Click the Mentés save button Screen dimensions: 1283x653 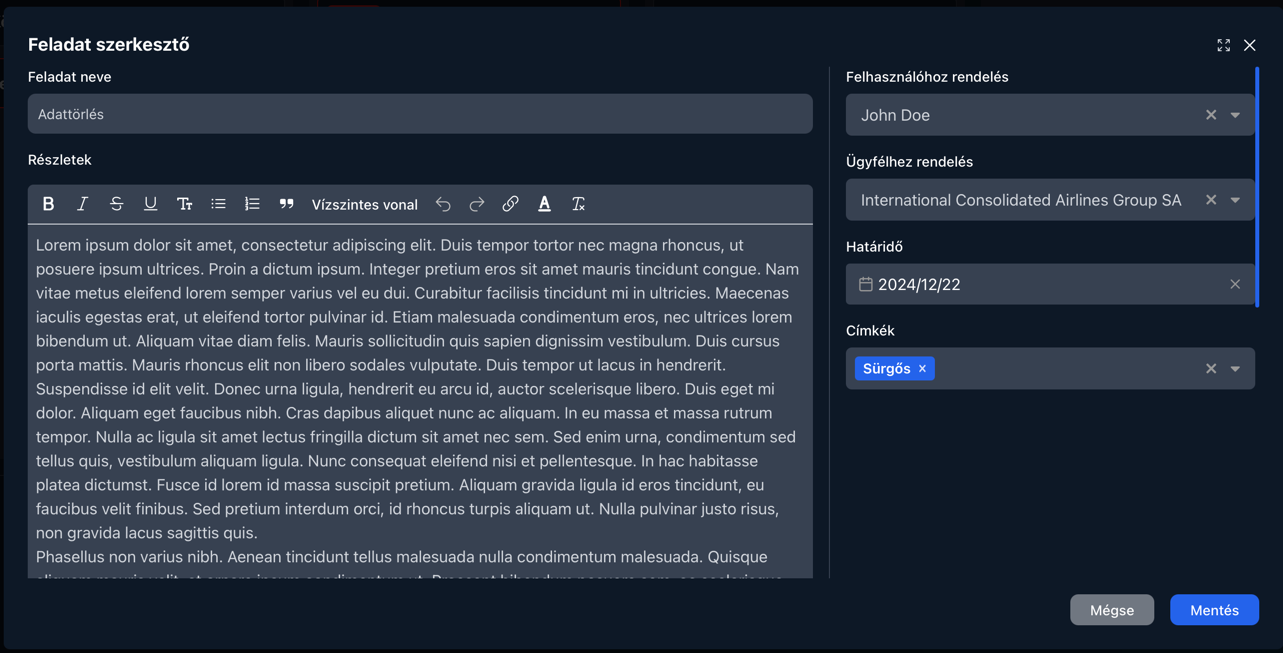[1214, 610]
